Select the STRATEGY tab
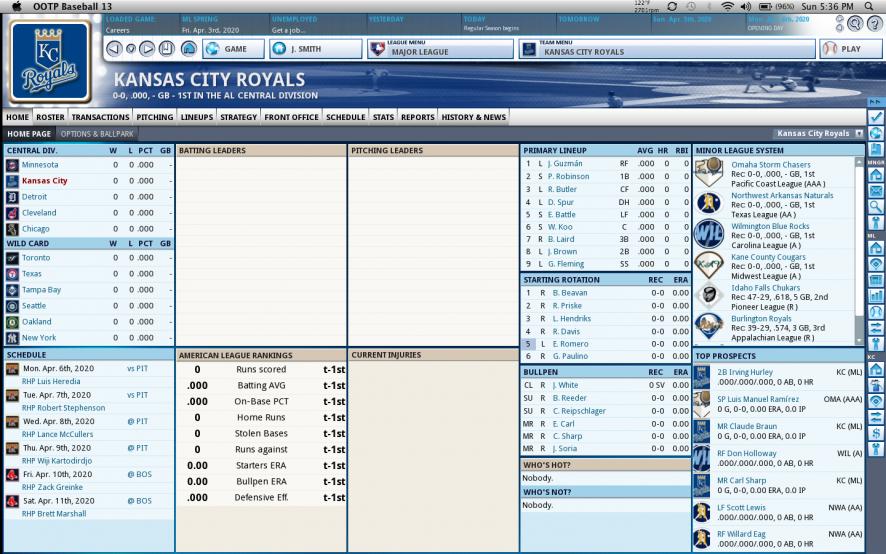This screenshot has width=886, height=554. tap(238, 117)
